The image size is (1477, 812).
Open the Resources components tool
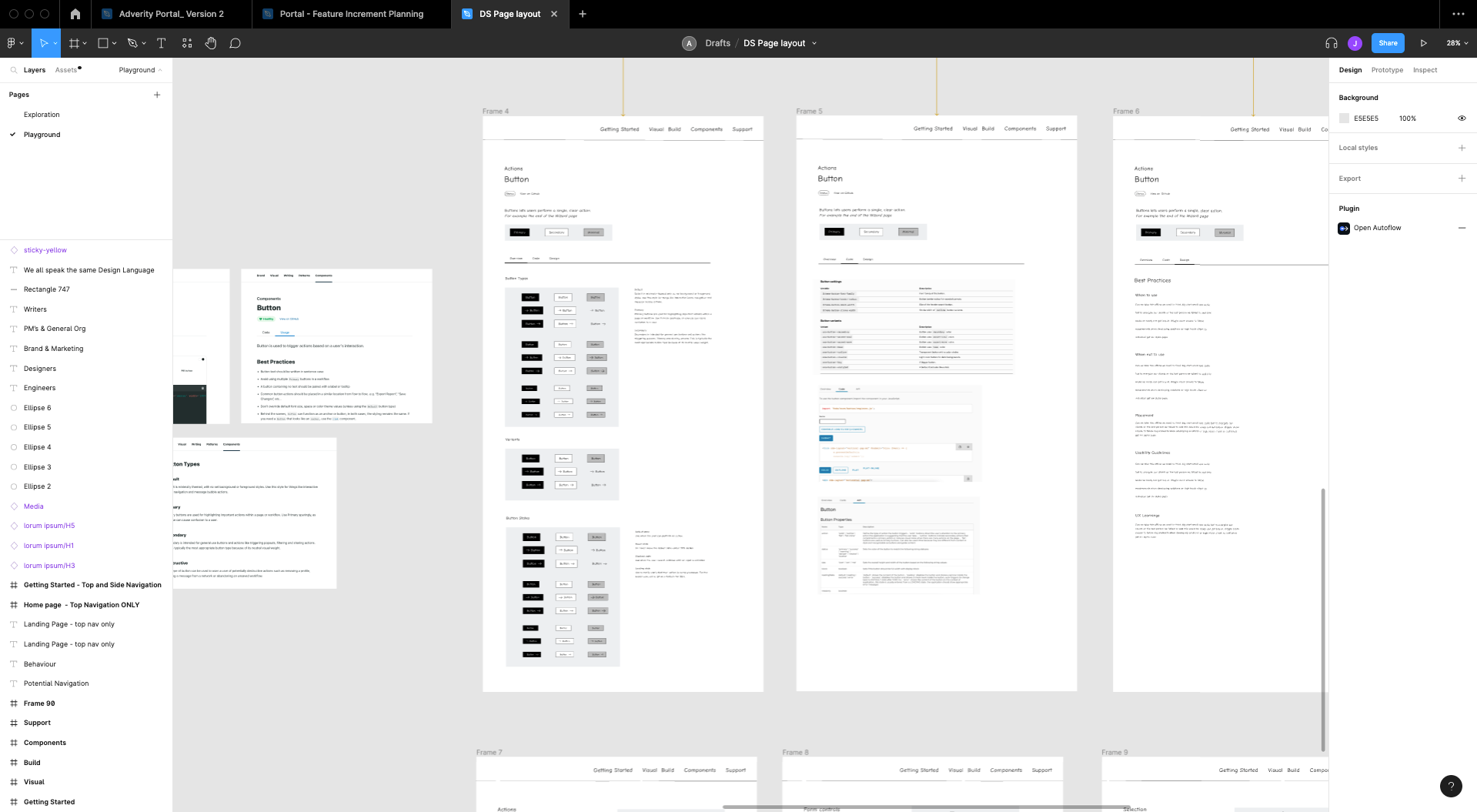click(x=187, y=43)
